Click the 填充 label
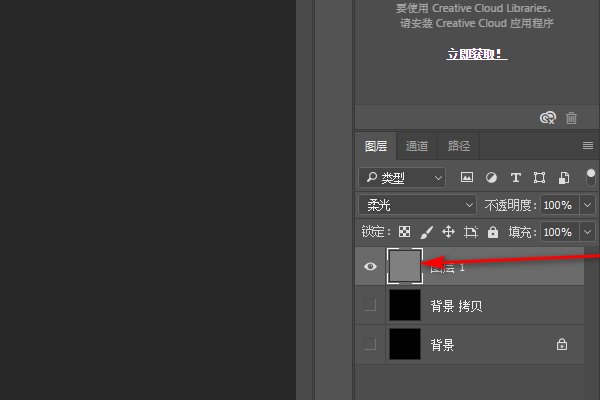The image size is (600, 400). point(522,232)
